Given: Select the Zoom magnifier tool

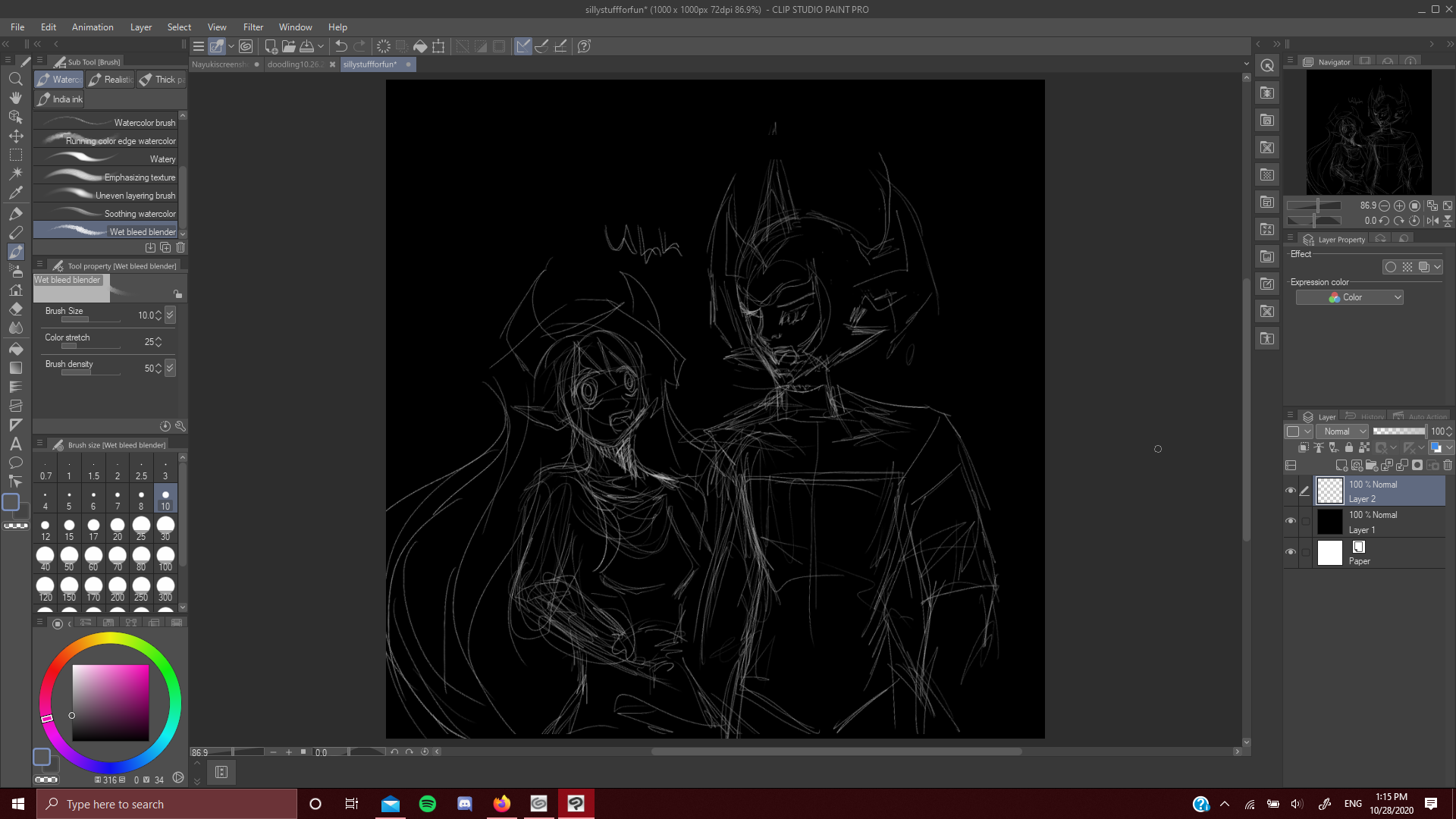Looking at the screenshot, I should [15, 79].
